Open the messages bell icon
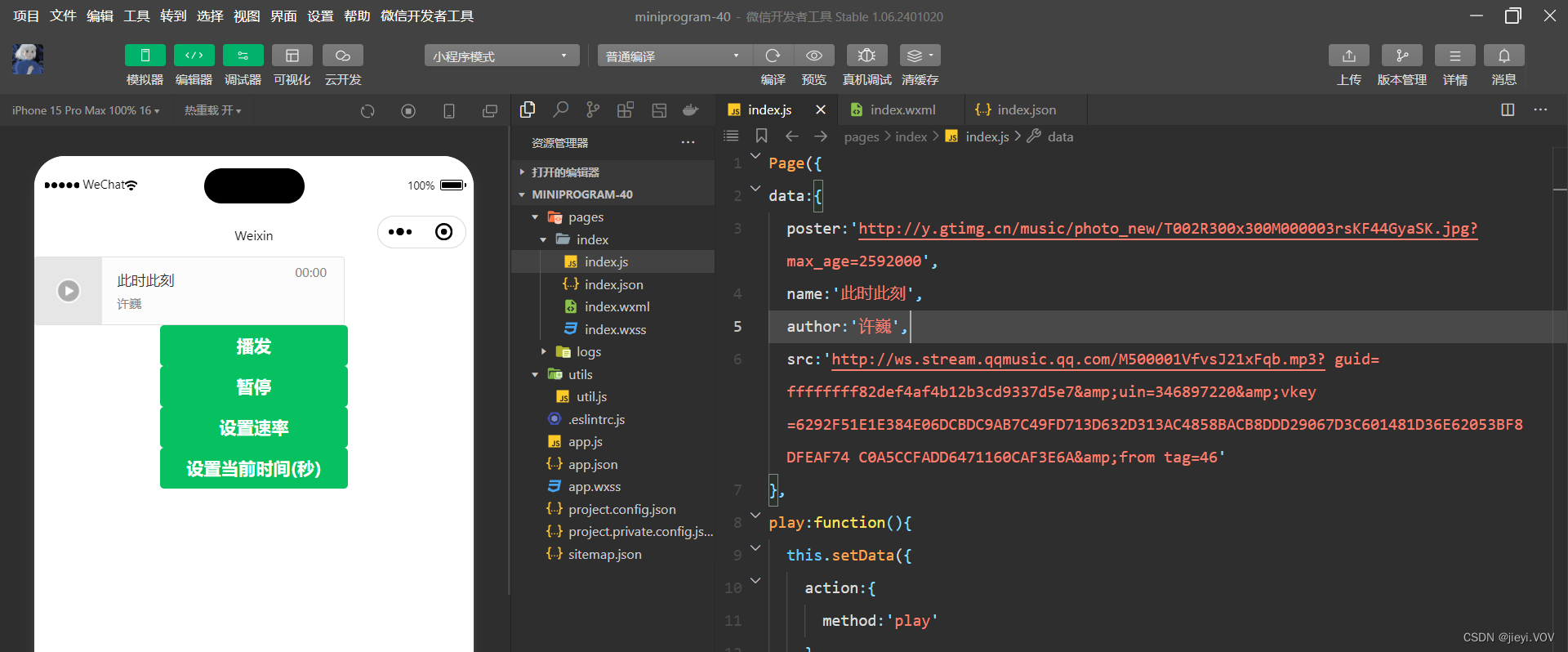The height and width of the screenshot is (652, 1568). coord(1504,56)
